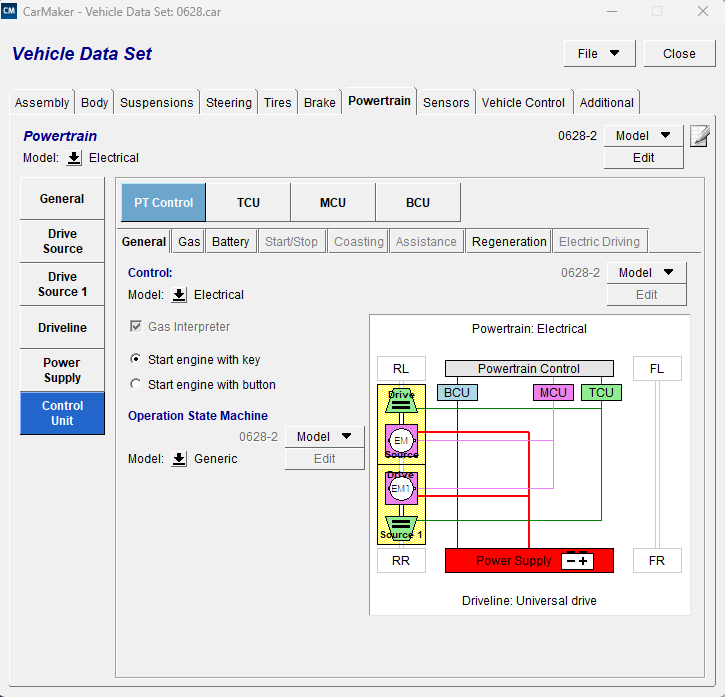Click the Operation State Machine Edit button

324,459
